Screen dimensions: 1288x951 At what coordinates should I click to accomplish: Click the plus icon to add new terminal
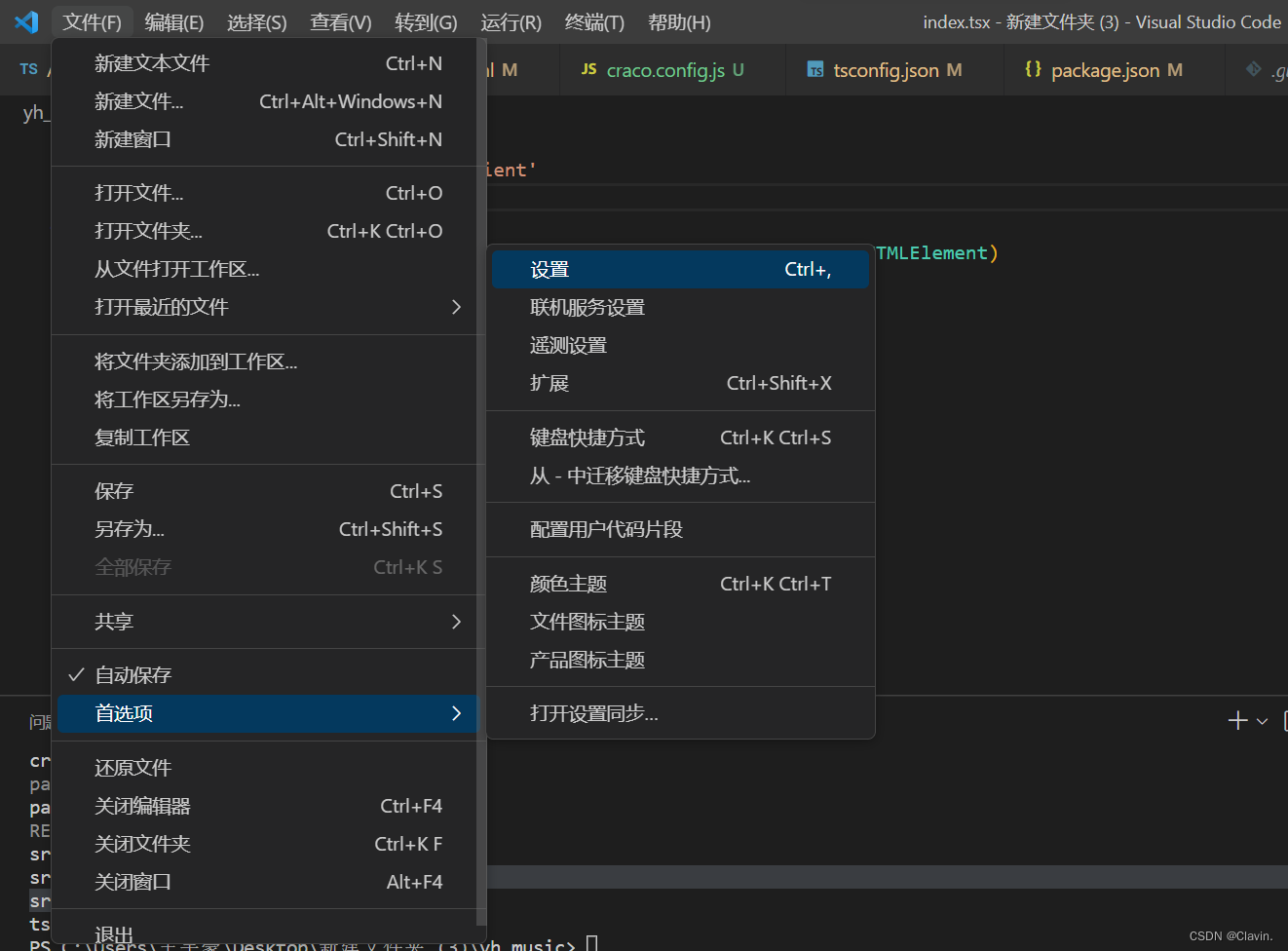point(1237,720)
